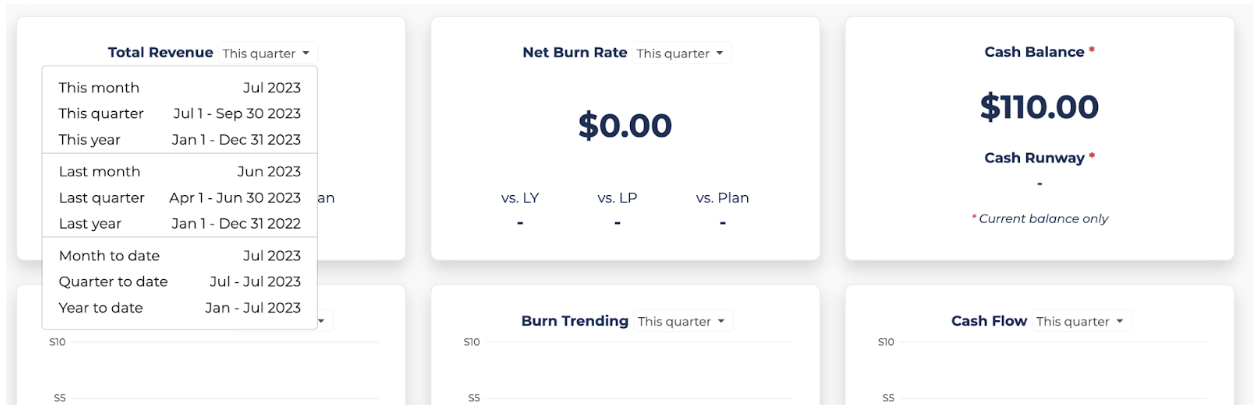Choose 'Last quarter' period option
Screen dimensions: 1256x414
[179, 198]
